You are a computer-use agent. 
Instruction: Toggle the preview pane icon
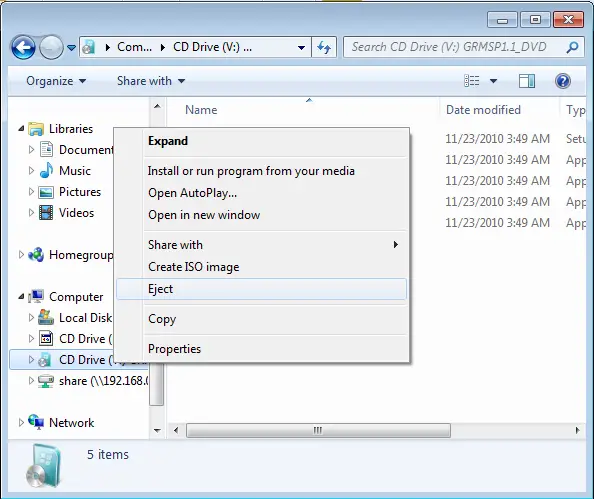[527, 81]
